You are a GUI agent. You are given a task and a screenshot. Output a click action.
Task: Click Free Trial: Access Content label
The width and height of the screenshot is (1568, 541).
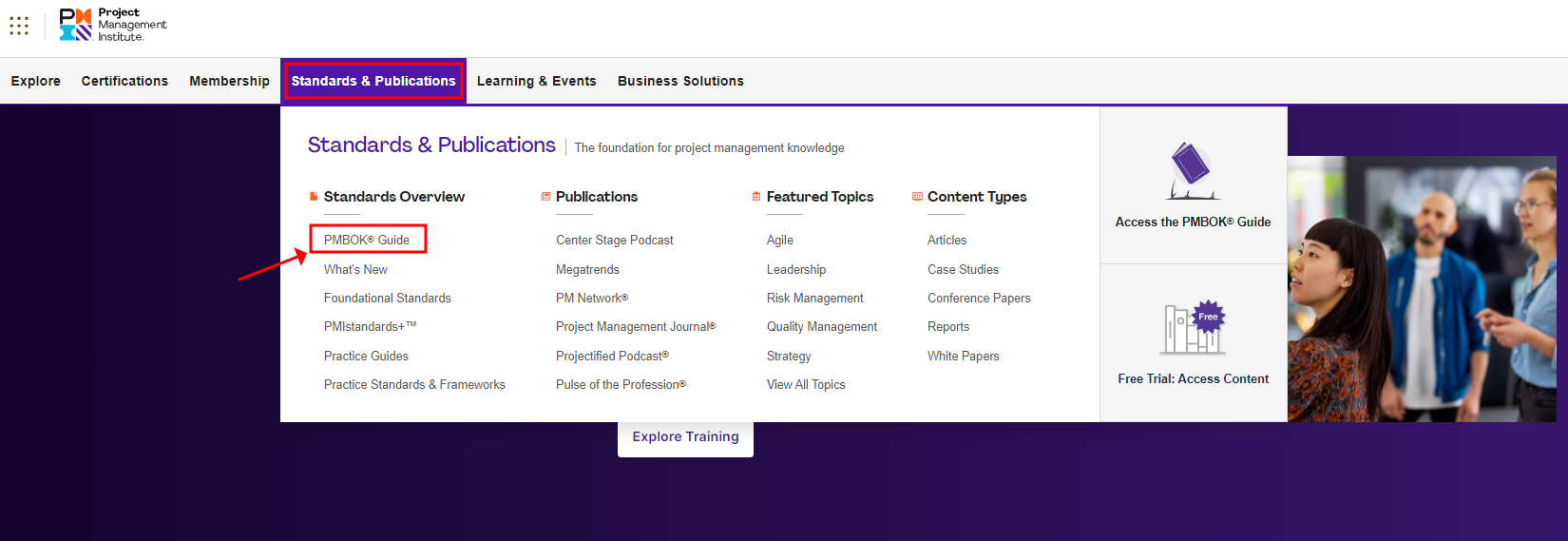tap(1193, 379)
